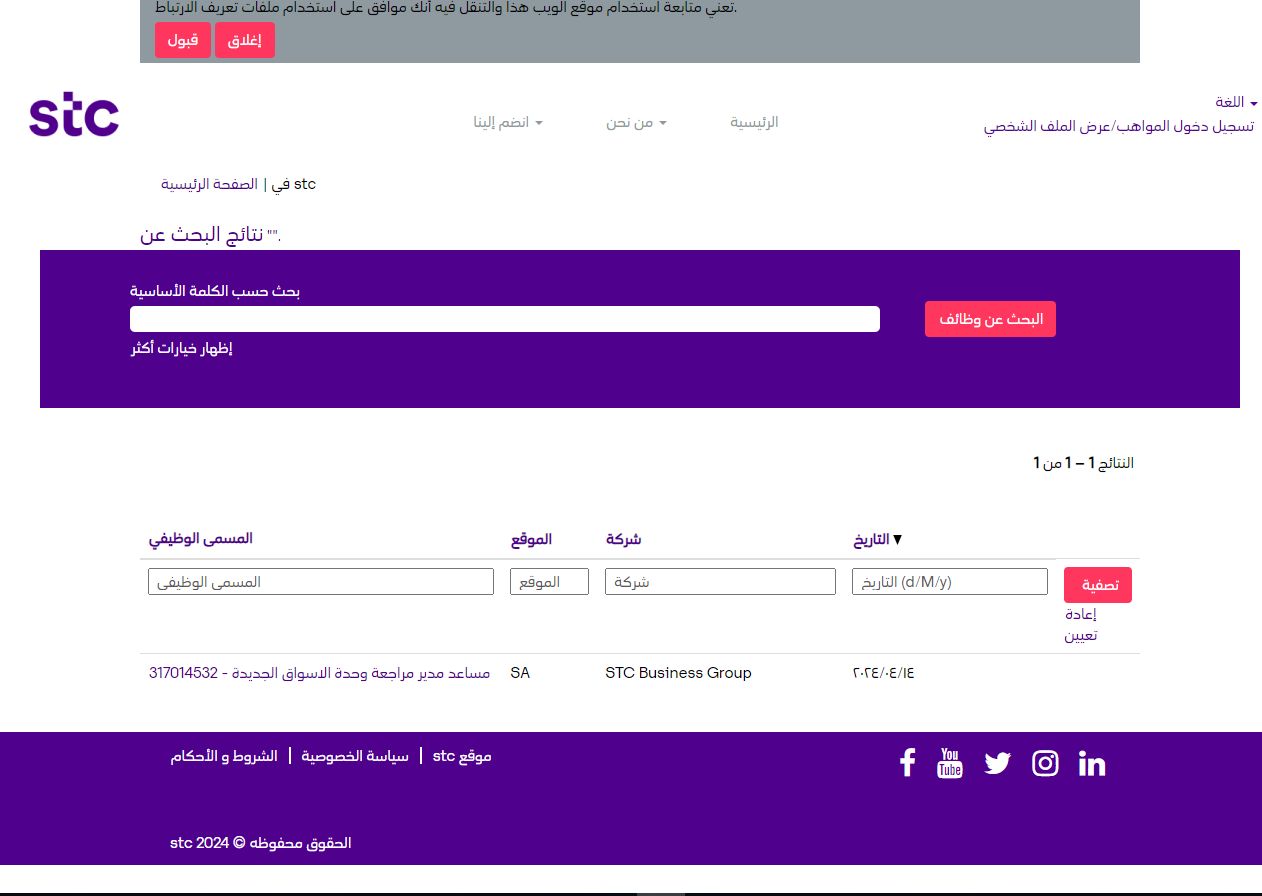Open STC's Facebook page via footer icon
The height and width of the screenshot is (896, 1262).
pyautogui.click(x=906, y=763)
